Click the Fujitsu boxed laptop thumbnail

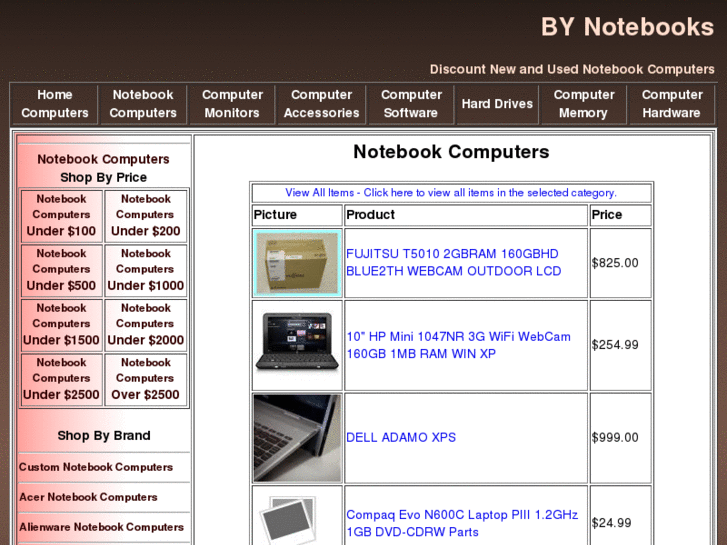[297, 263]
